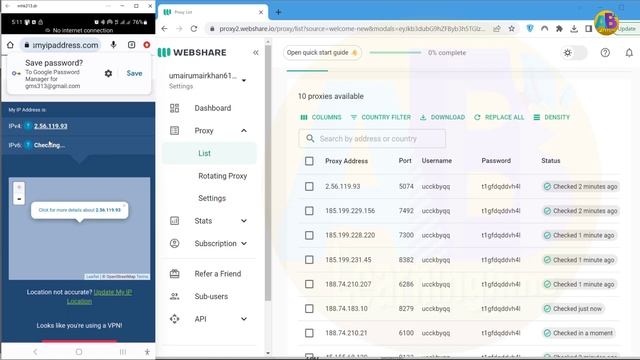Screen dimensions: 640x360
Task: Tap the microphone icon in phone browser
Action: click(113, 45)
